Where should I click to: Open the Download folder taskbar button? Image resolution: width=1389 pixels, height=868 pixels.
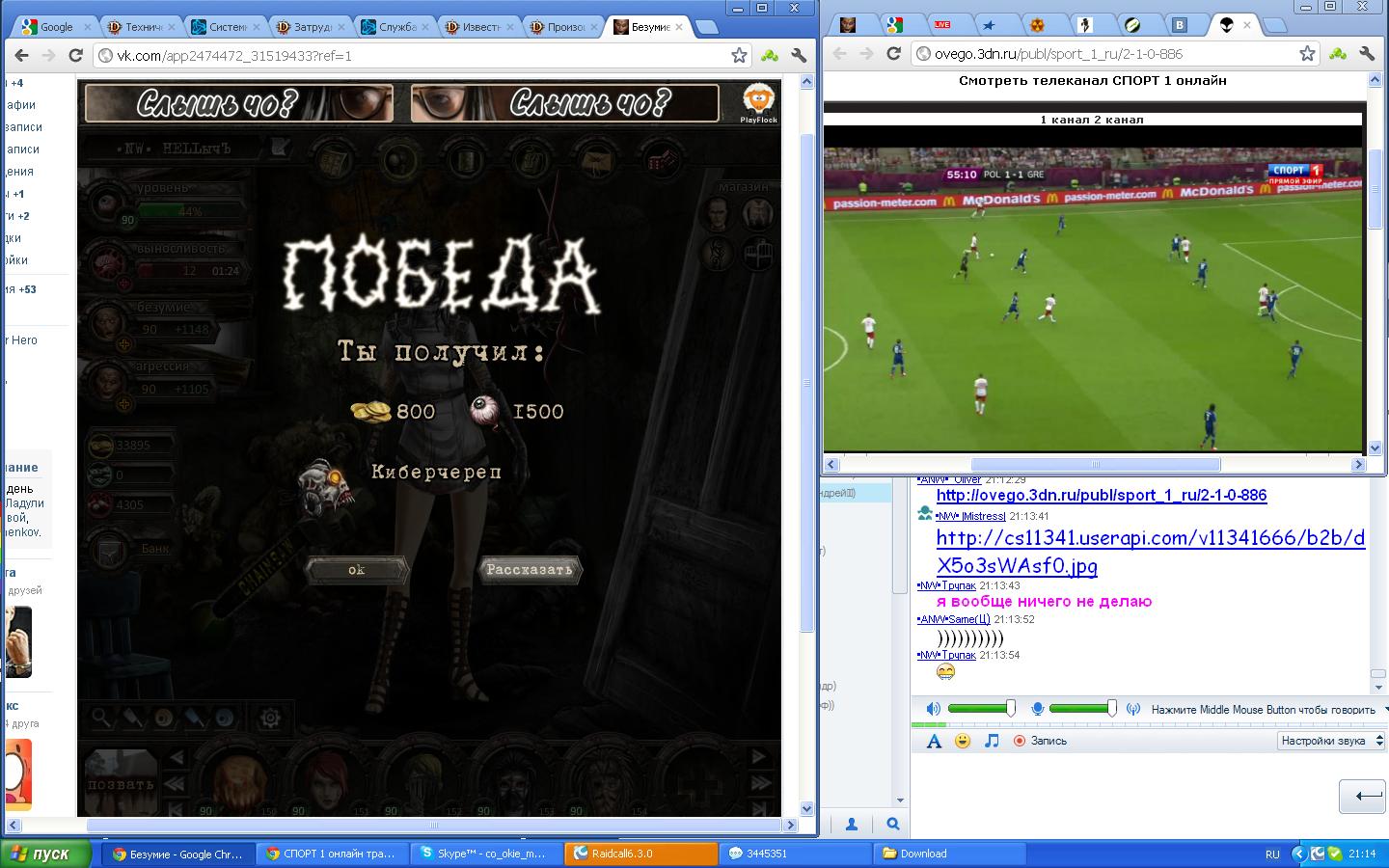pos(948,854)
